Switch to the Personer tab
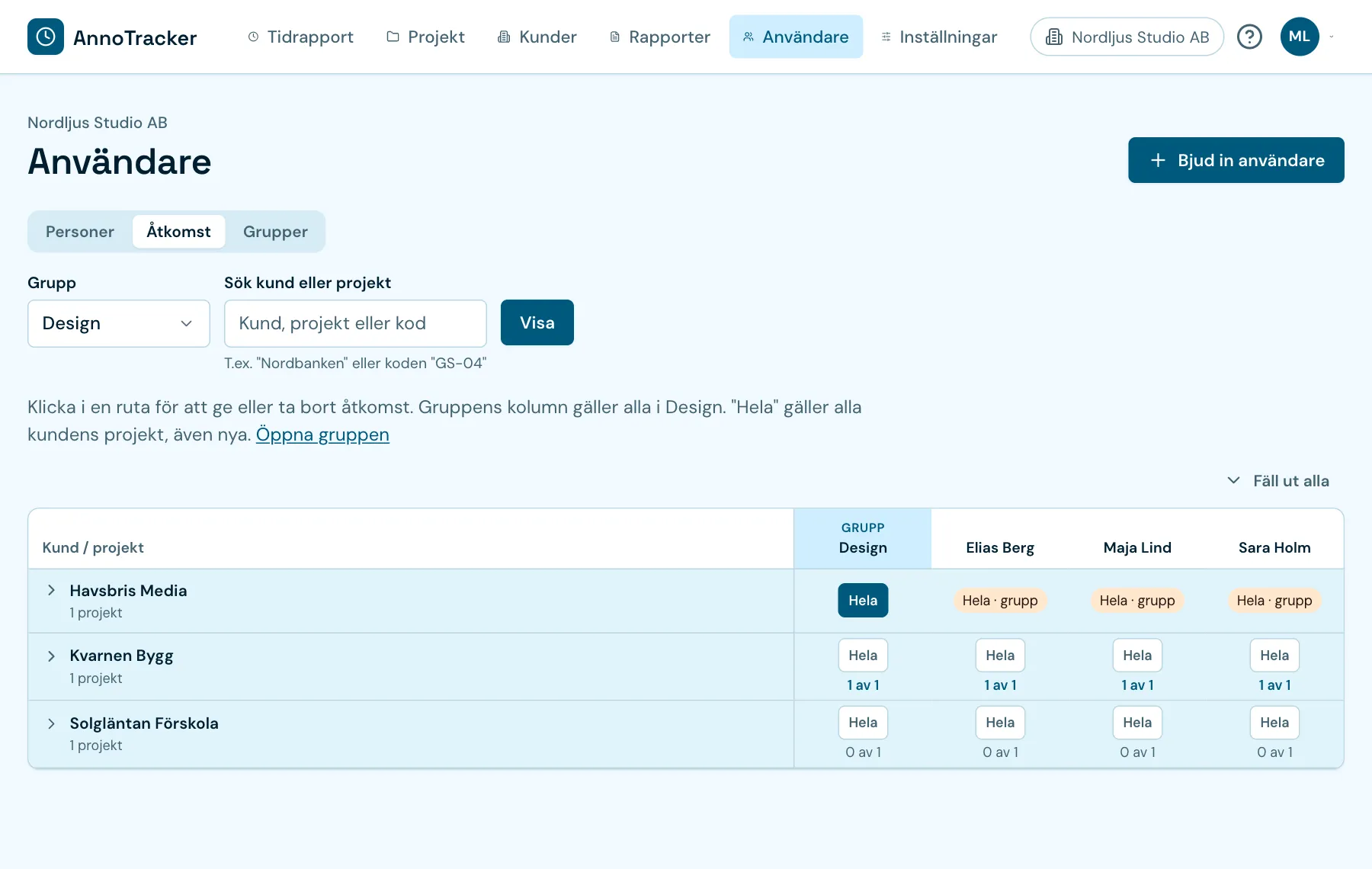This screenshot has width=1372, height=869. (x=80, y=232)
